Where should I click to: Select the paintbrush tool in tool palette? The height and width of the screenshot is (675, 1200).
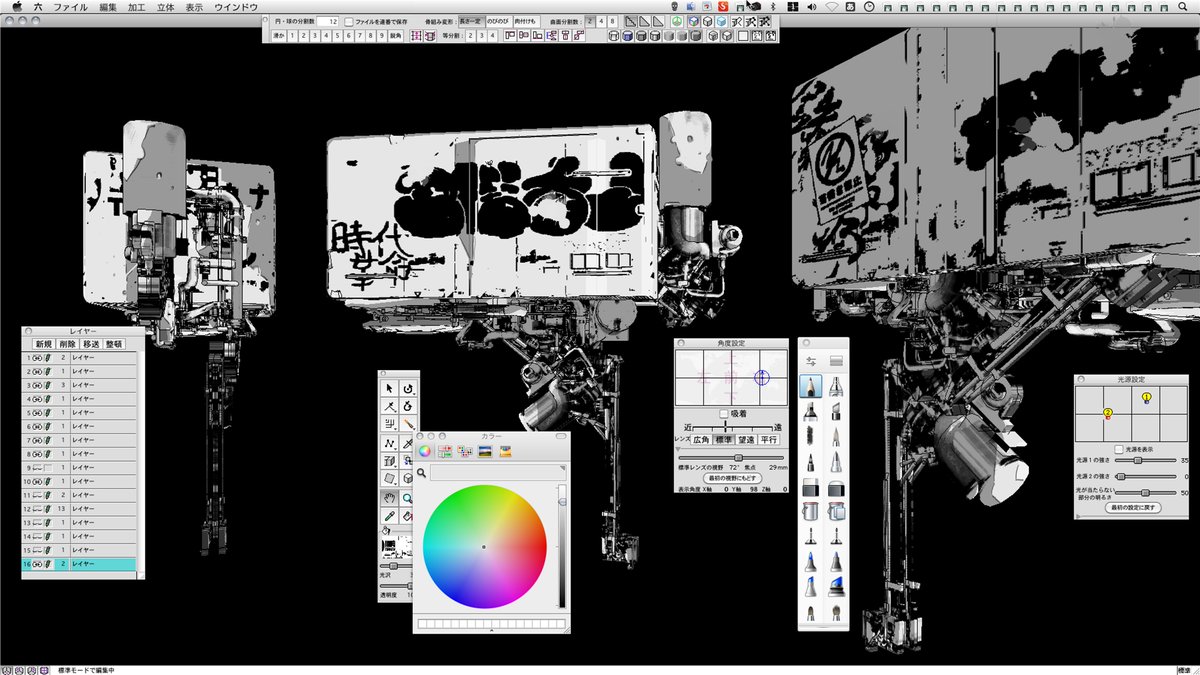(408, 424)
